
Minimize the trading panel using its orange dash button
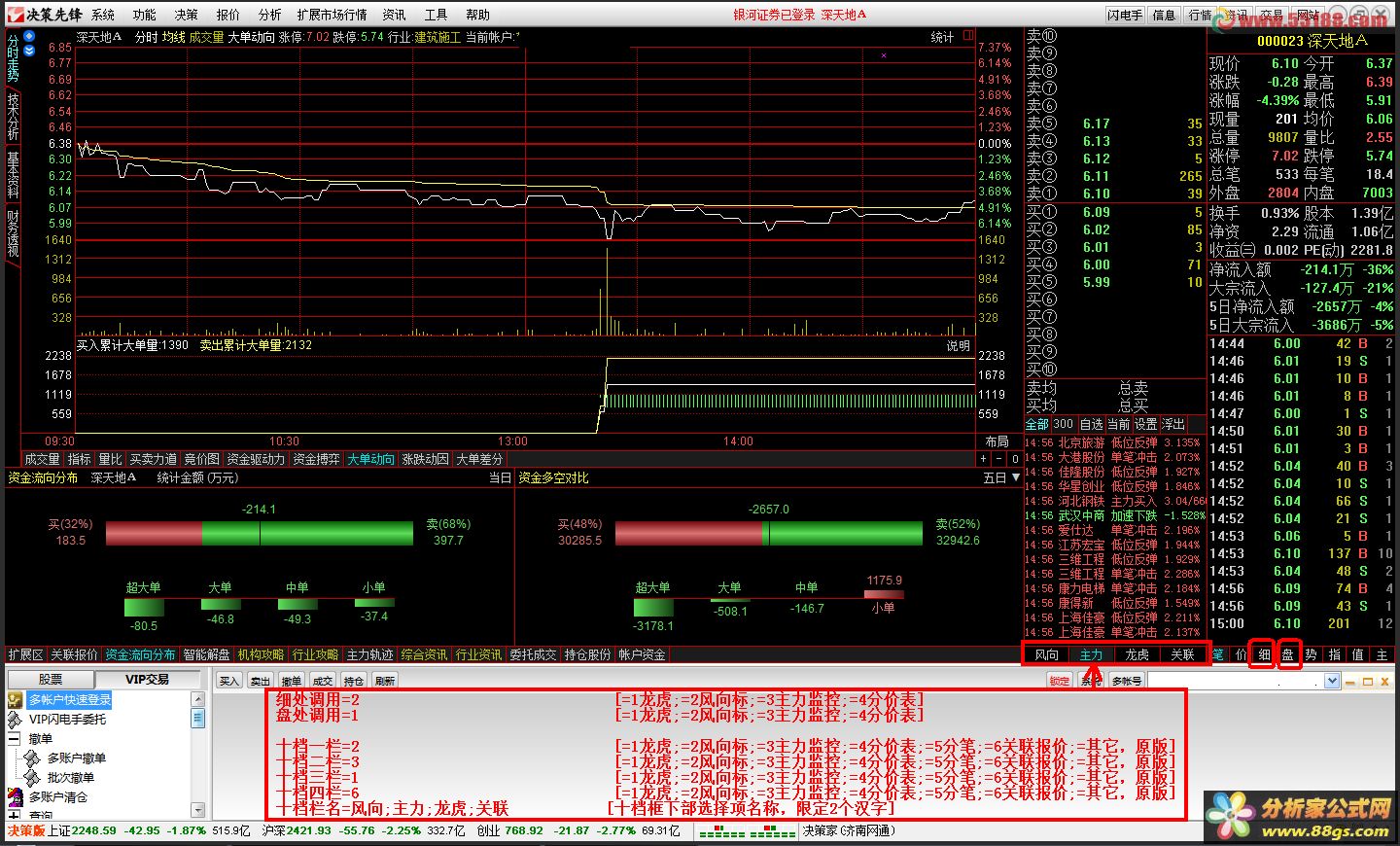pos(1352,681)
